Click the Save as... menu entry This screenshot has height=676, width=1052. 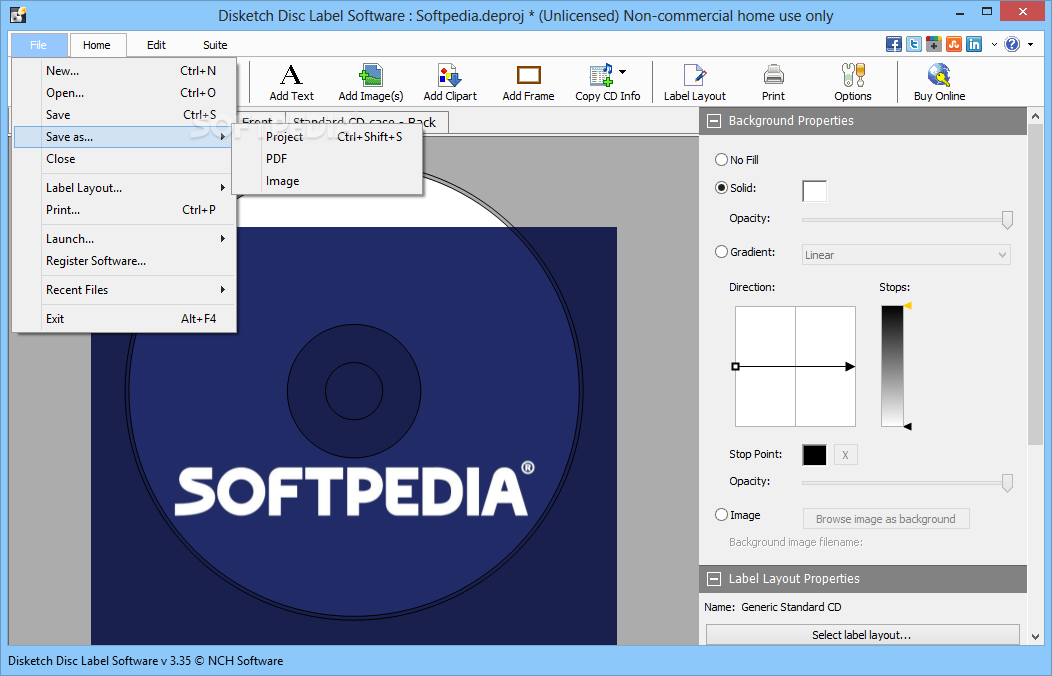(x=125, y=137)
